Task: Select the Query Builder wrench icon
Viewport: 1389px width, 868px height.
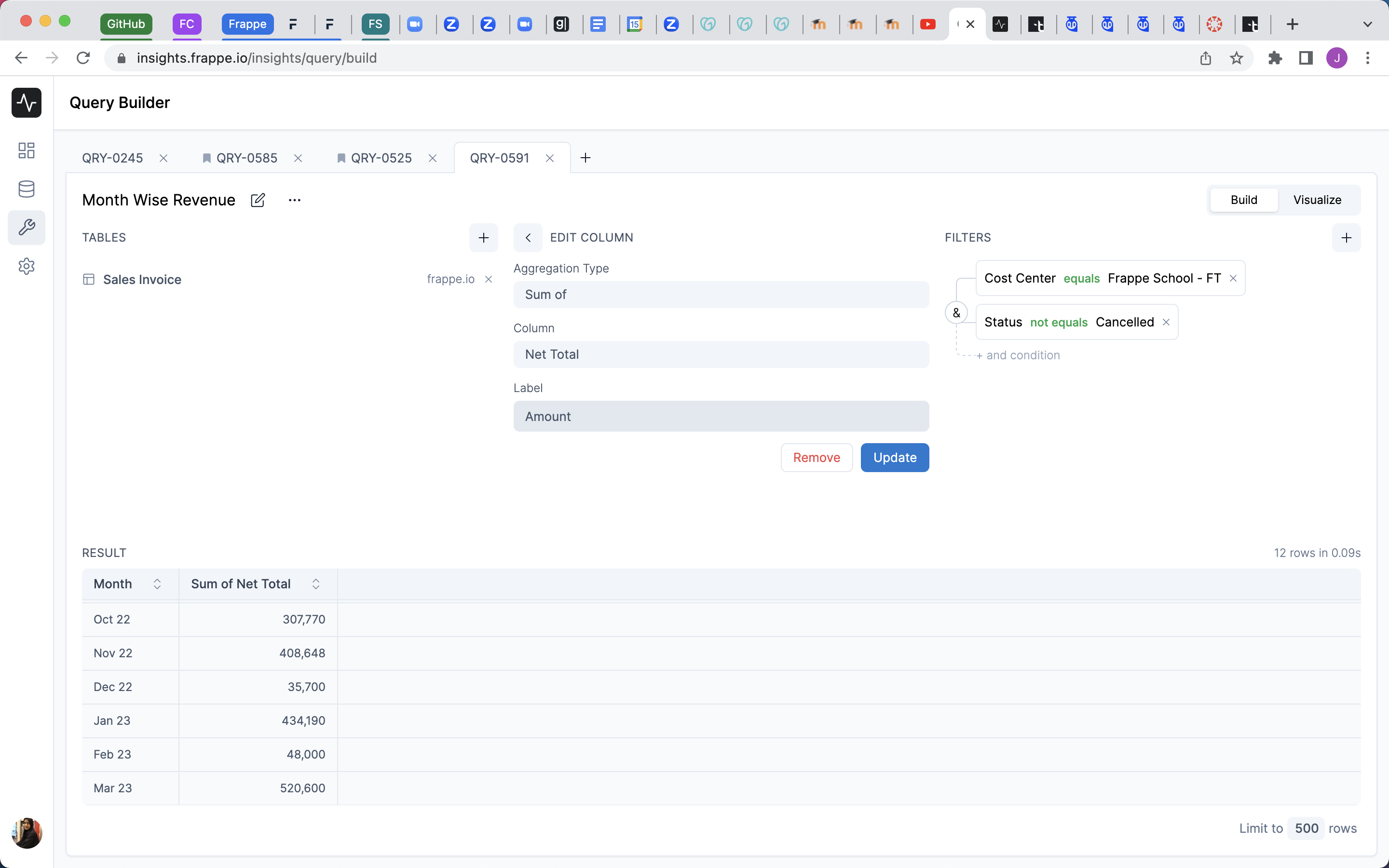Action: coord(27,227)
